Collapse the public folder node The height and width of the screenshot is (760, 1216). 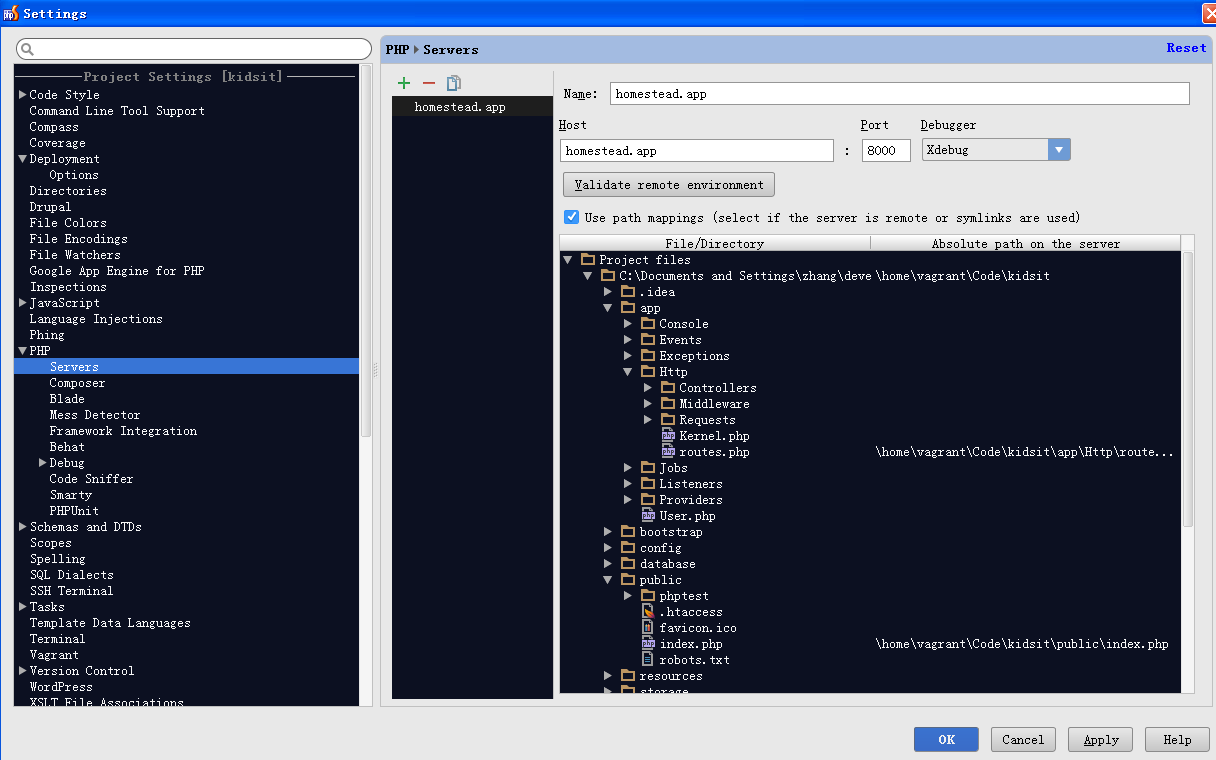[608, 580]
